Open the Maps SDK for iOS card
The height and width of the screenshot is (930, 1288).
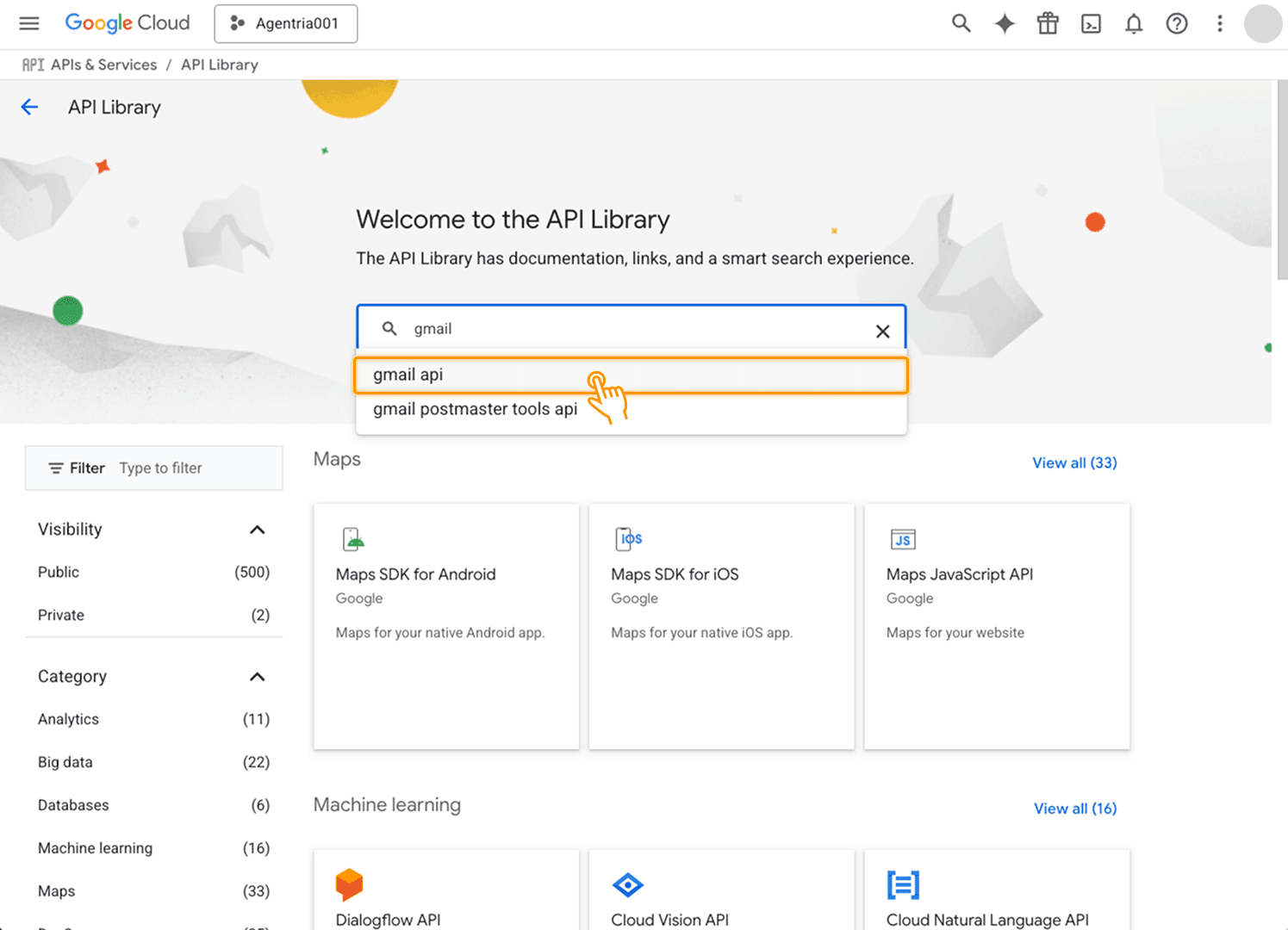click(x=722, y=627)
